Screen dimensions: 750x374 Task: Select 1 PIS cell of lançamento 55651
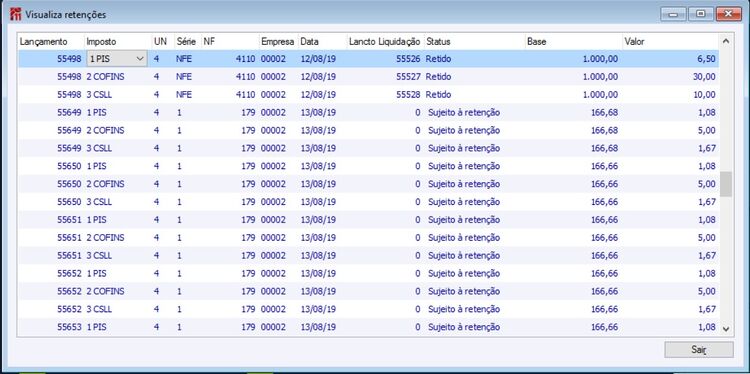click(96, 220)
